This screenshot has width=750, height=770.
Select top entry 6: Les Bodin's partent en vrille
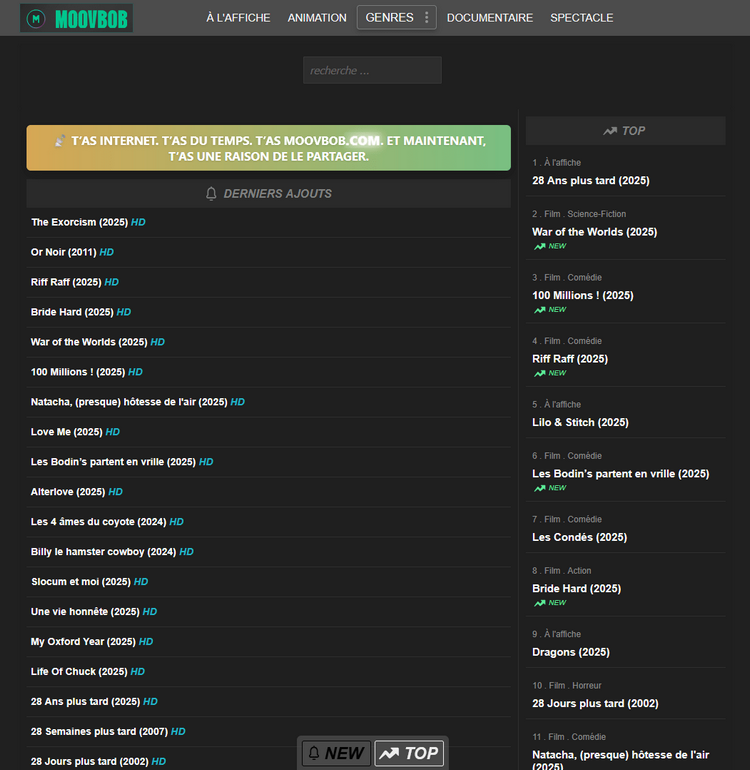[621, 474]
